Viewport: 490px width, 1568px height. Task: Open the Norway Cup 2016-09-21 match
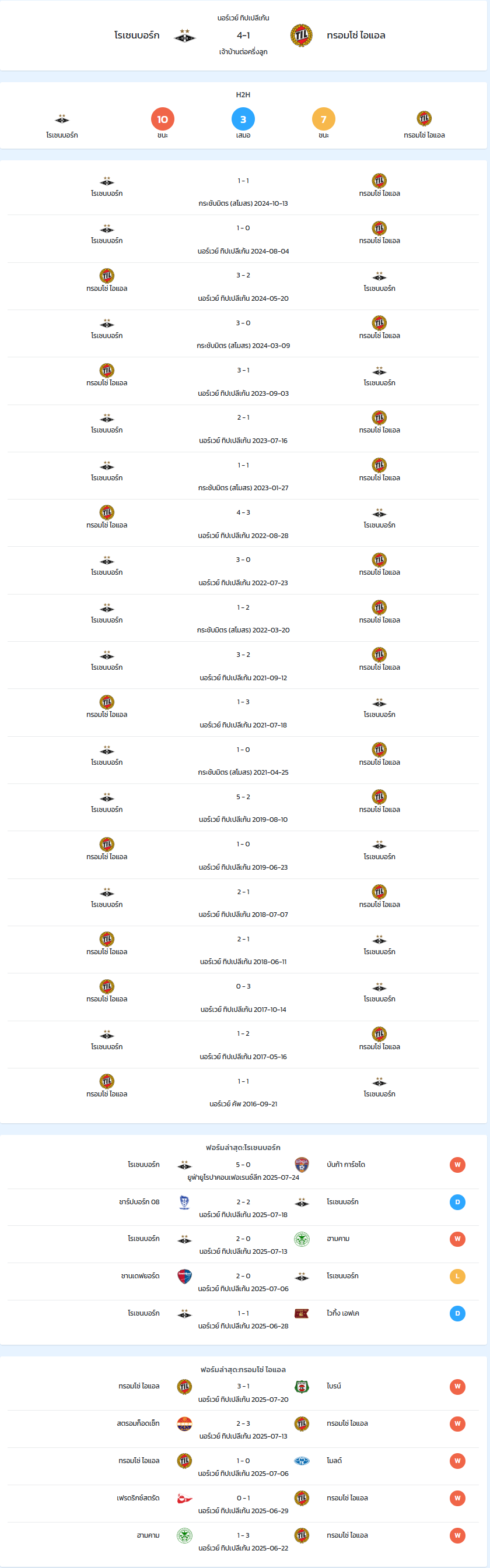pos(243,1092)
